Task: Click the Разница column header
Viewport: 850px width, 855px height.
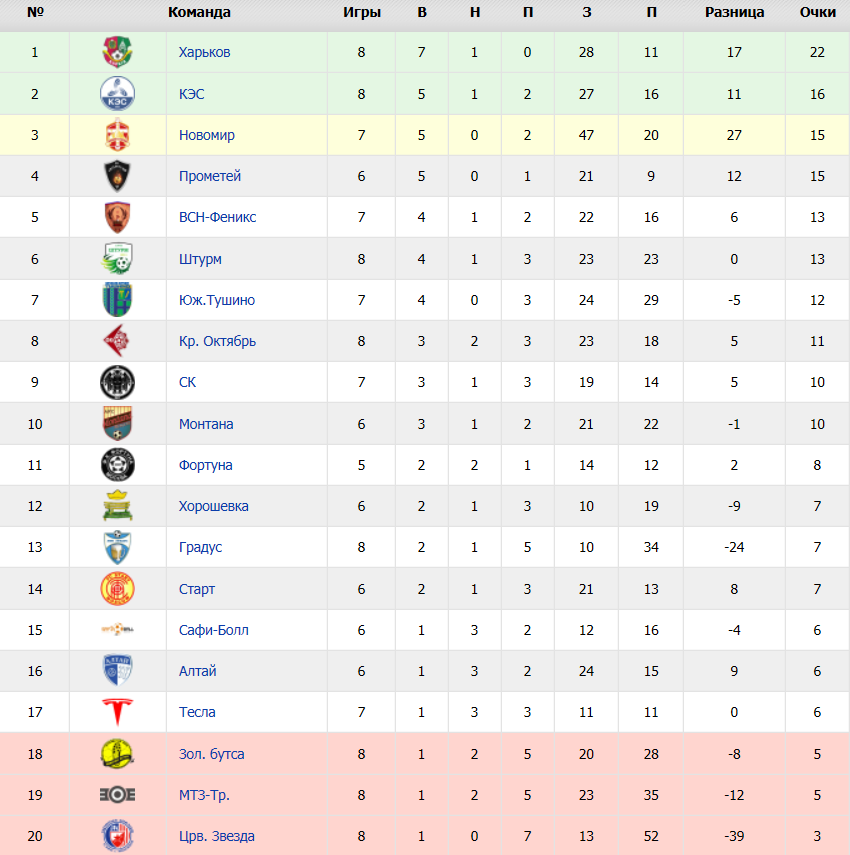Action: point(734,12)
